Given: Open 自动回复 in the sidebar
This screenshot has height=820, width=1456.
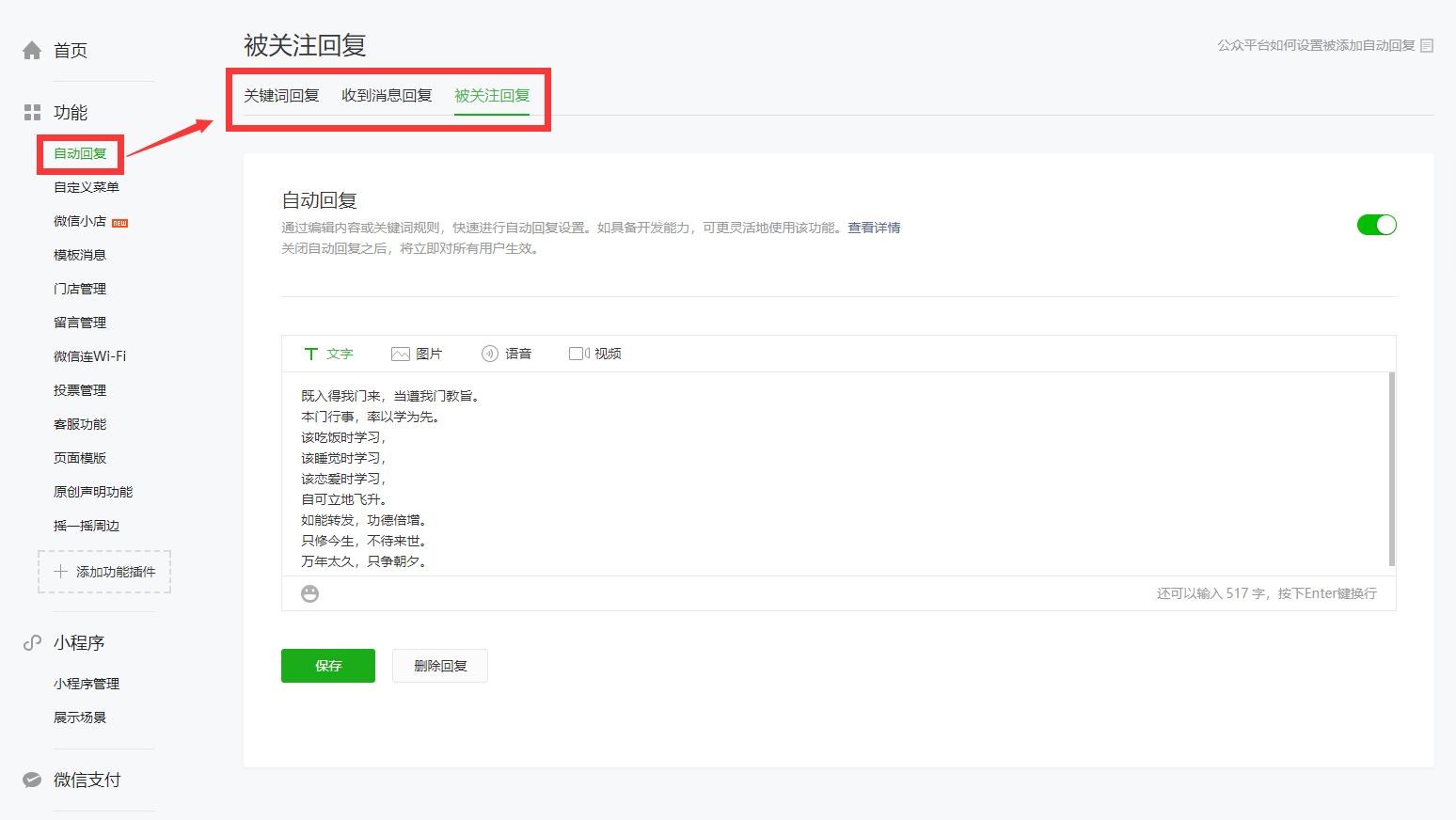Looking at the screenshot, I should tap(80, 153).
